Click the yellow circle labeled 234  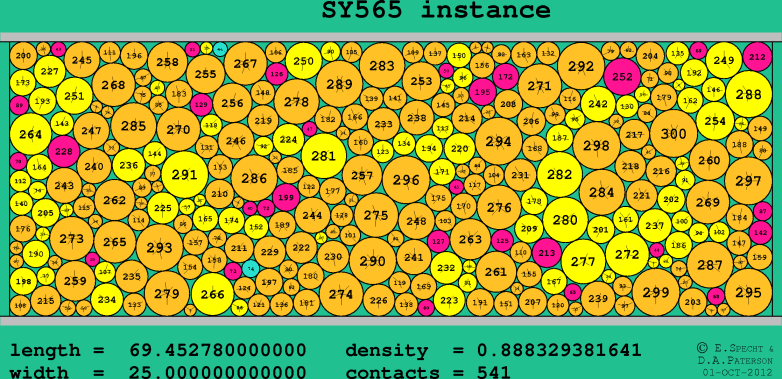[107, 300]
